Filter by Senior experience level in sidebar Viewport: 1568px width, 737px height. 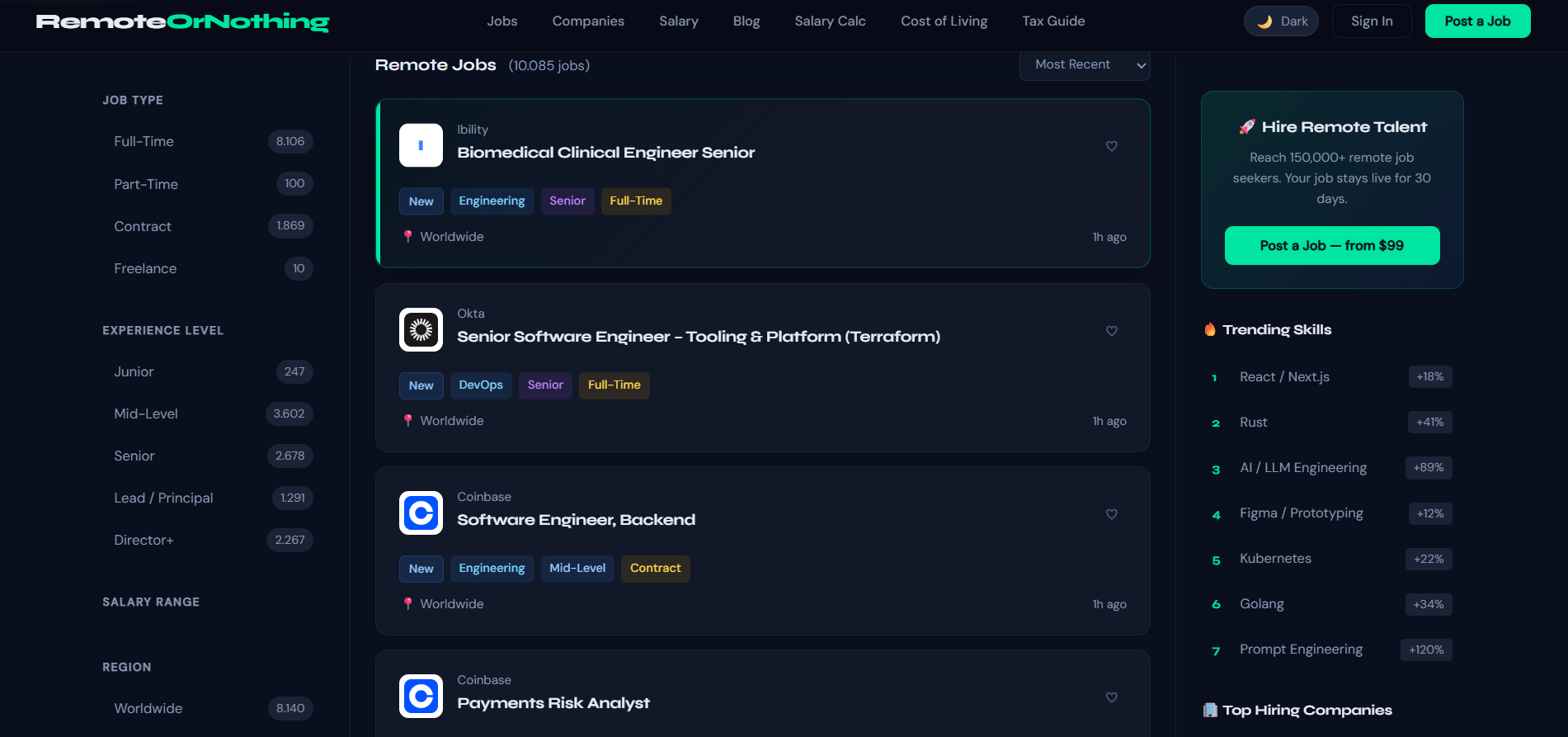pos(208,456)
